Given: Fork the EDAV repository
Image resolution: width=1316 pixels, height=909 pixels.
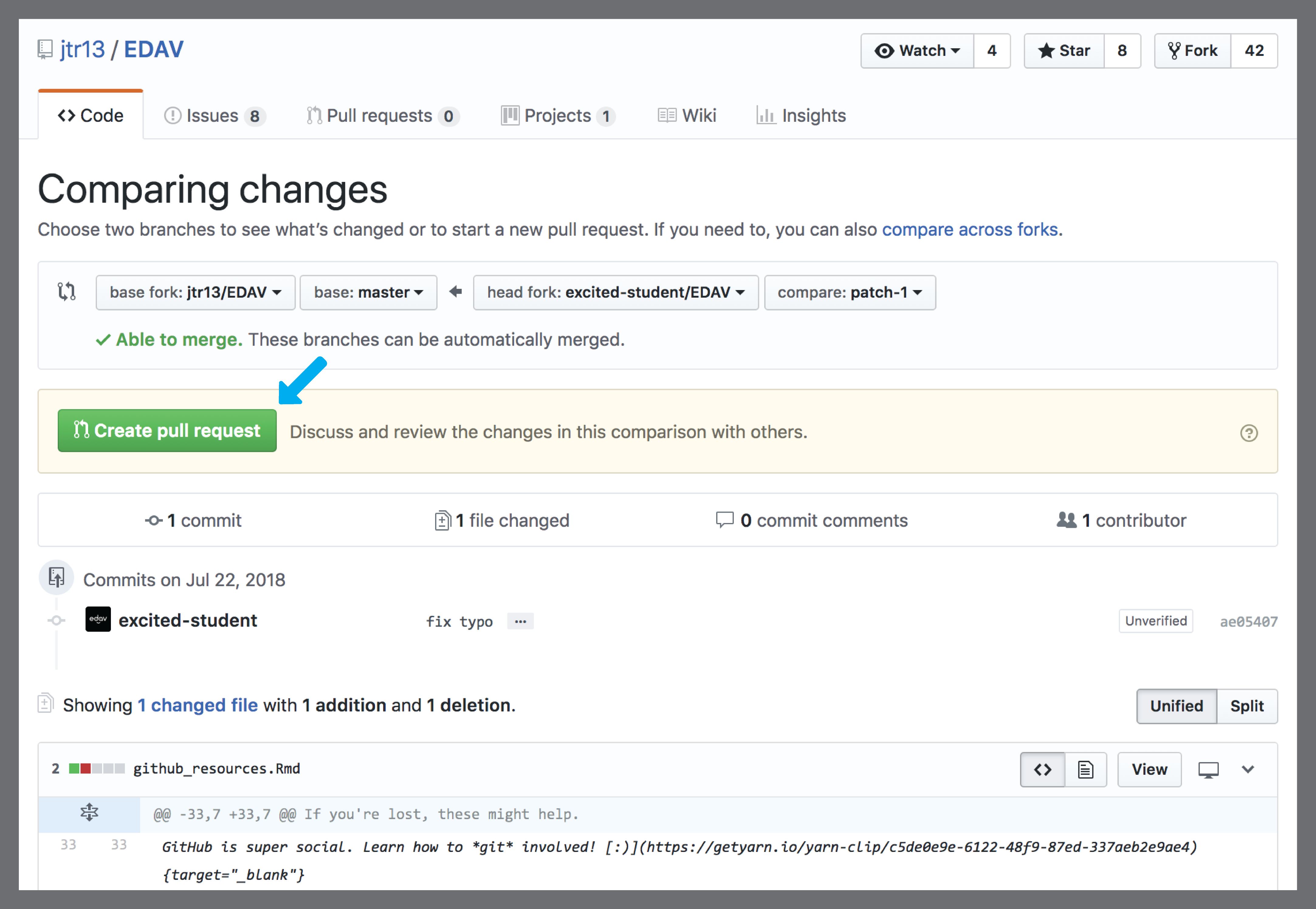Looking at the screenshot, I should coord(1193,51).
